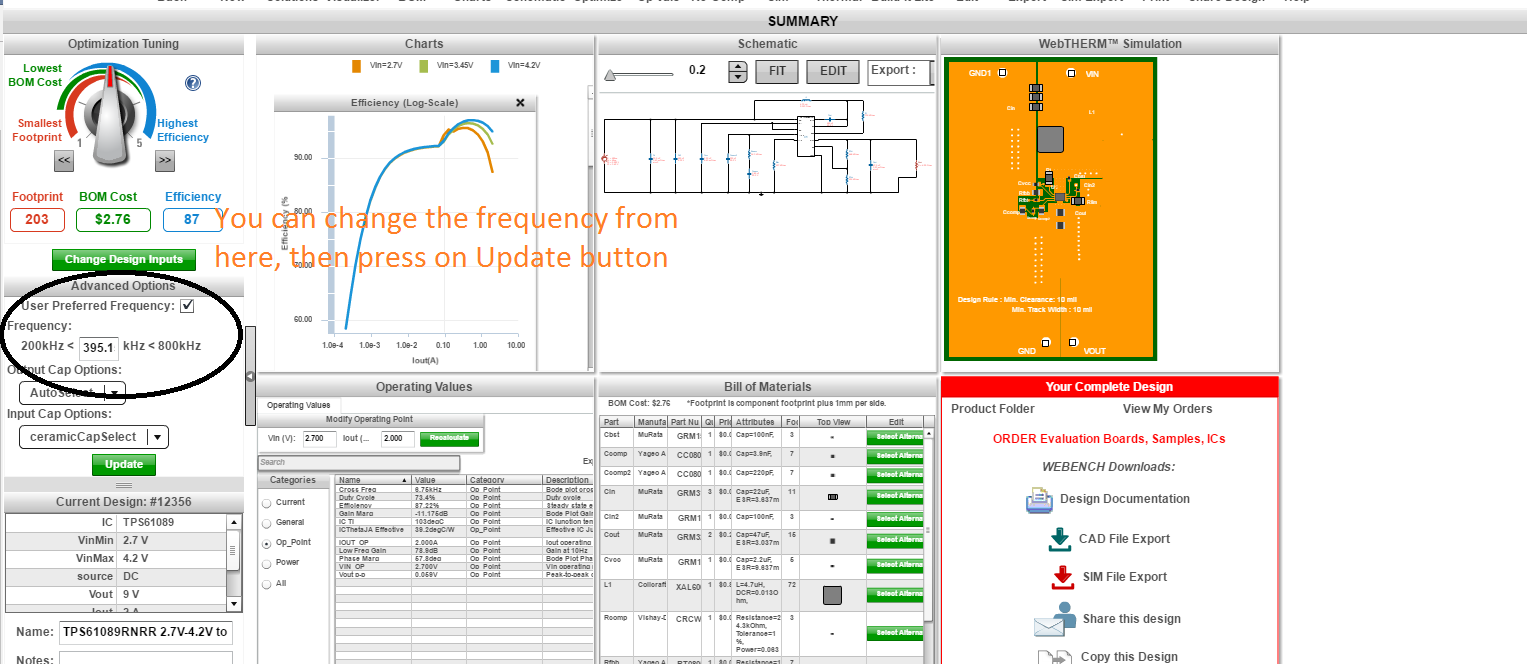
Task: Click the frequency kHz input field
Action: click(x=99, y=348)
